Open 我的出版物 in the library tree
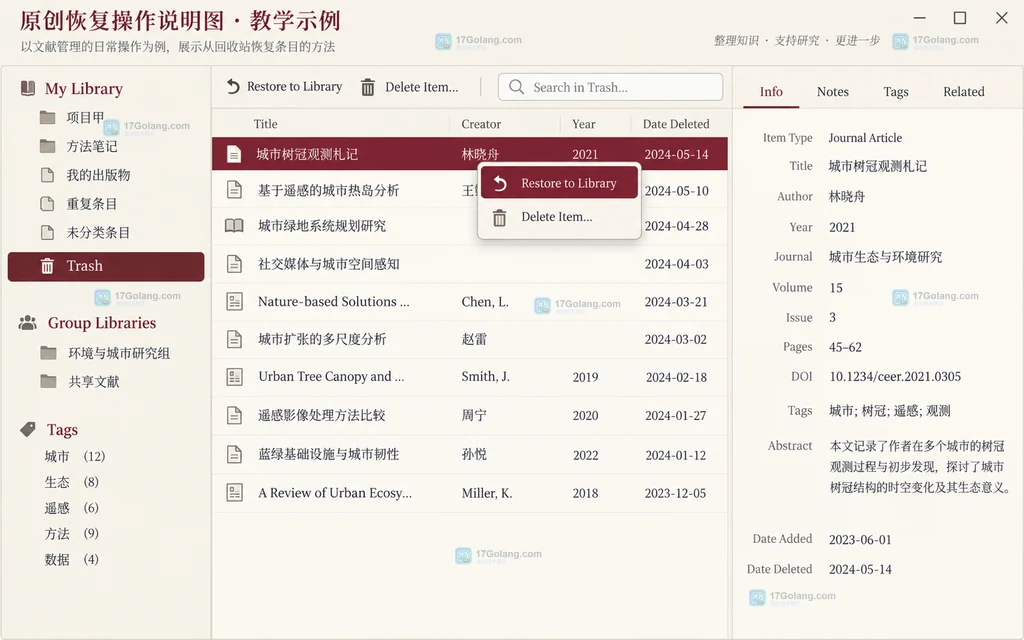The height and width of the screenshot is (640, 1024). (98, 175)
